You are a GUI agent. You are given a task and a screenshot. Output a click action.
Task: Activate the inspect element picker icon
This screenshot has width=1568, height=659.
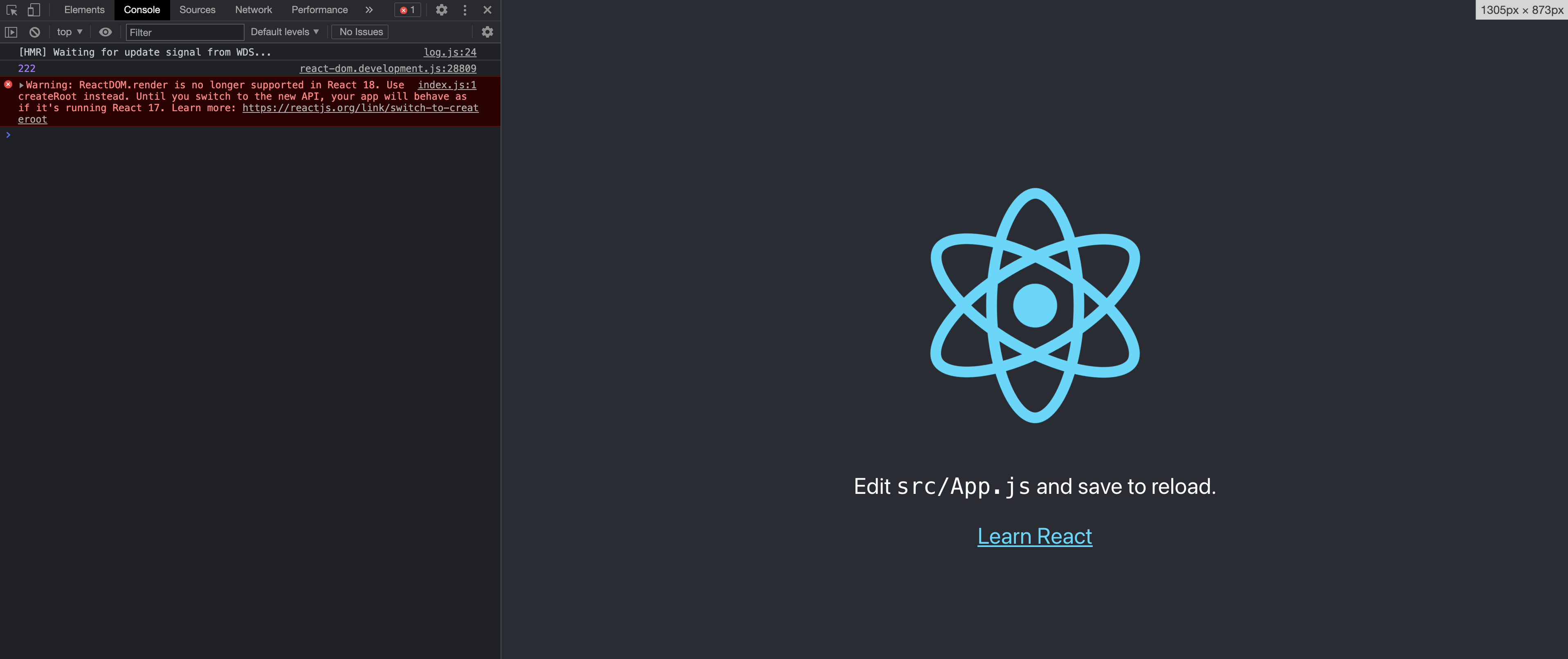click(11, 10)
